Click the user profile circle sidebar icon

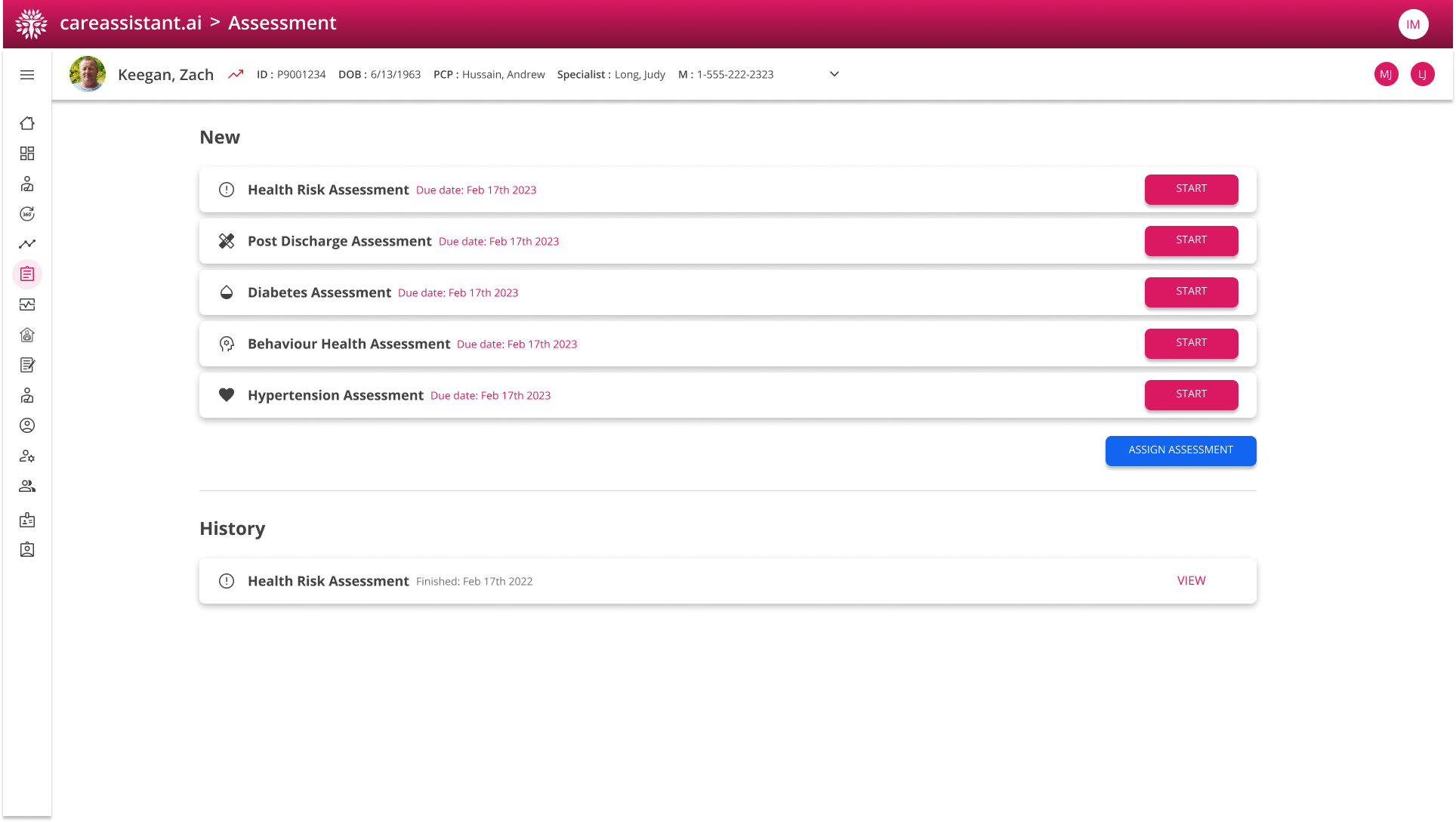coord(27,425)
